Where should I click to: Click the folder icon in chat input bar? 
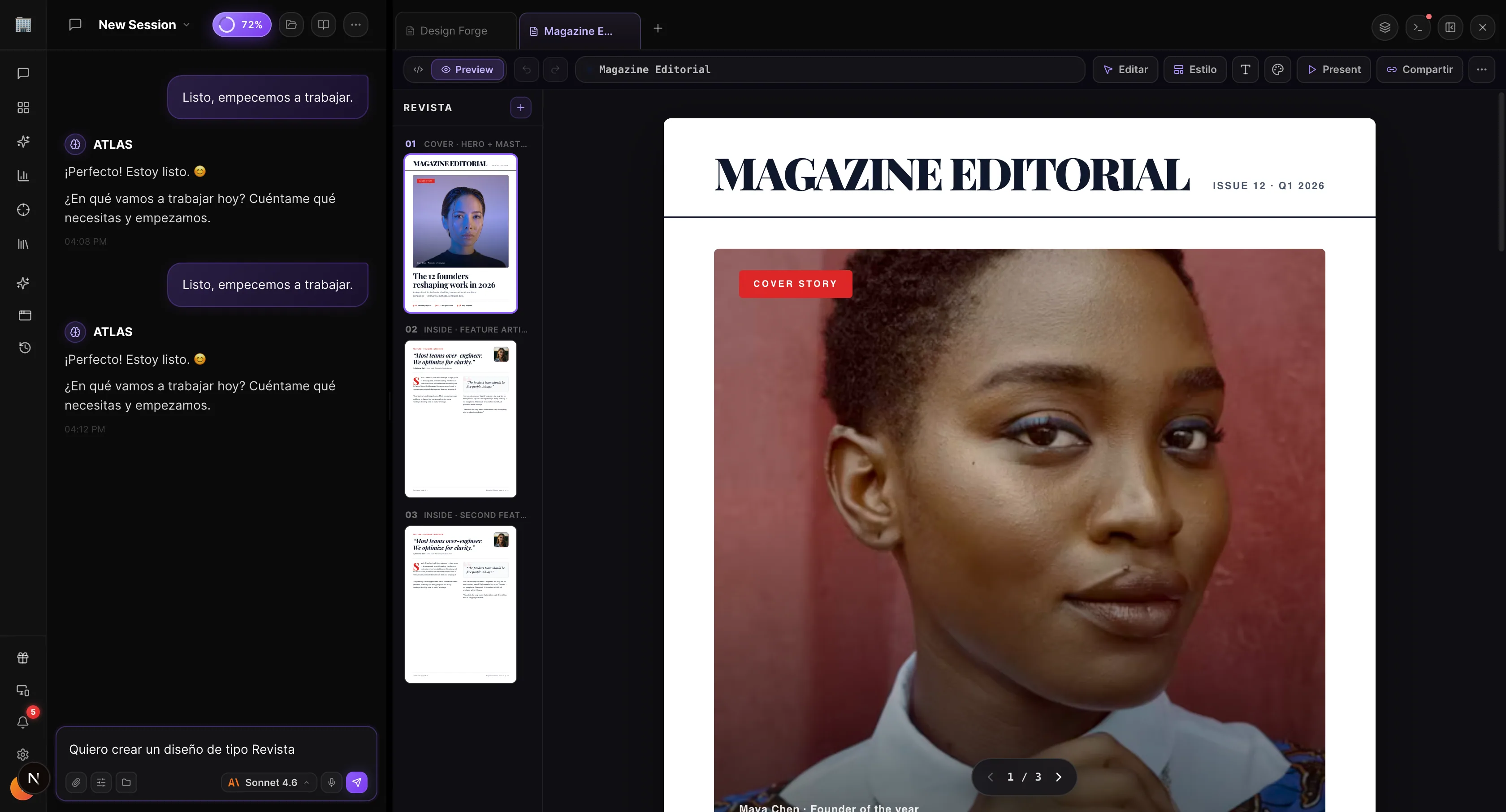tap(126, 782)
